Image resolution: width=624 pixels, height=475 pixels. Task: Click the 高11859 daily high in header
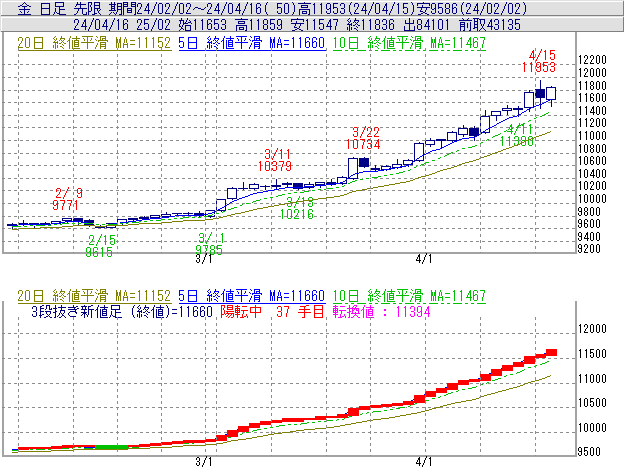[x=259, y=25]
